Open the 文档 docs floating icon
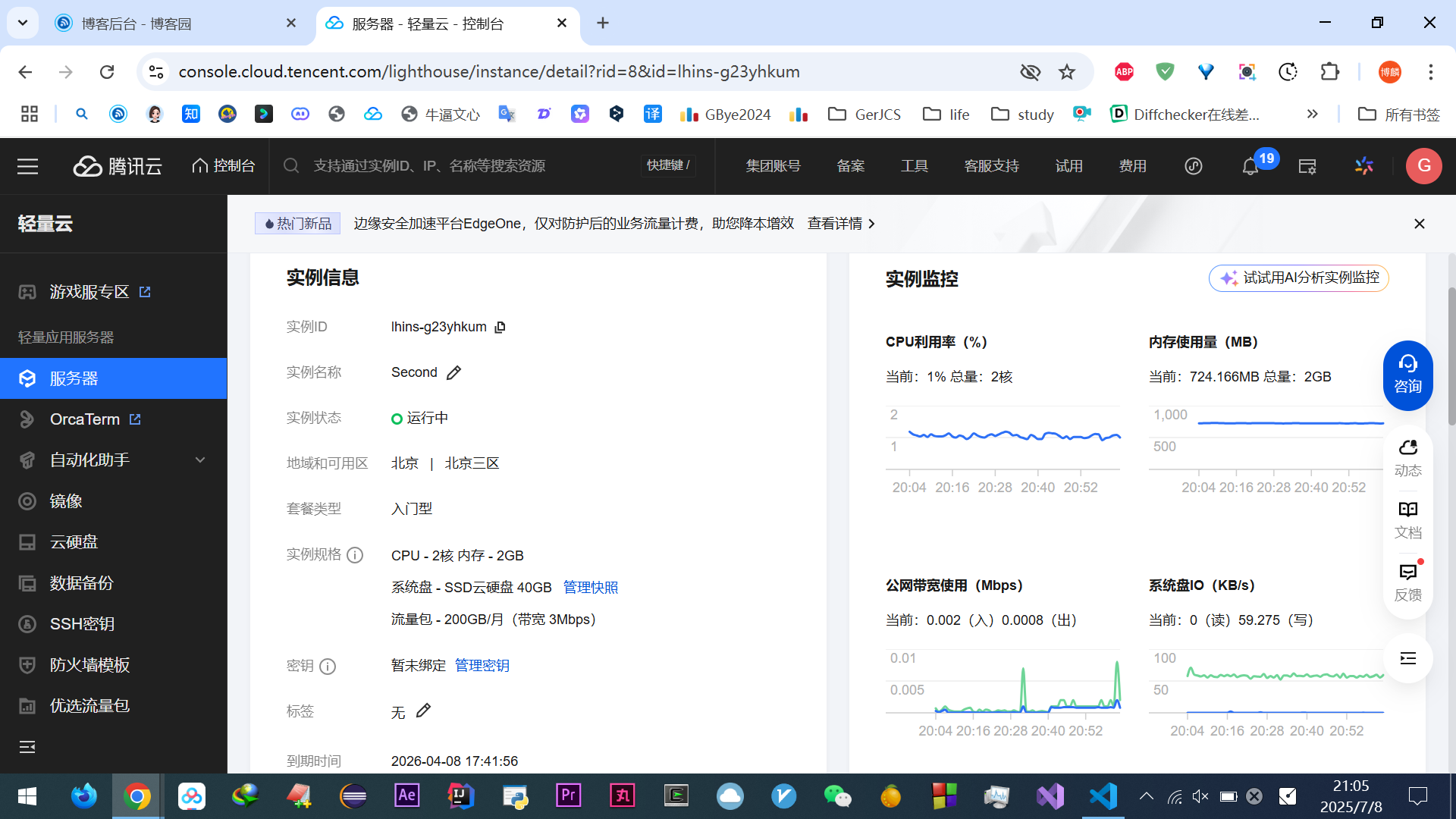 (1407, 519)
